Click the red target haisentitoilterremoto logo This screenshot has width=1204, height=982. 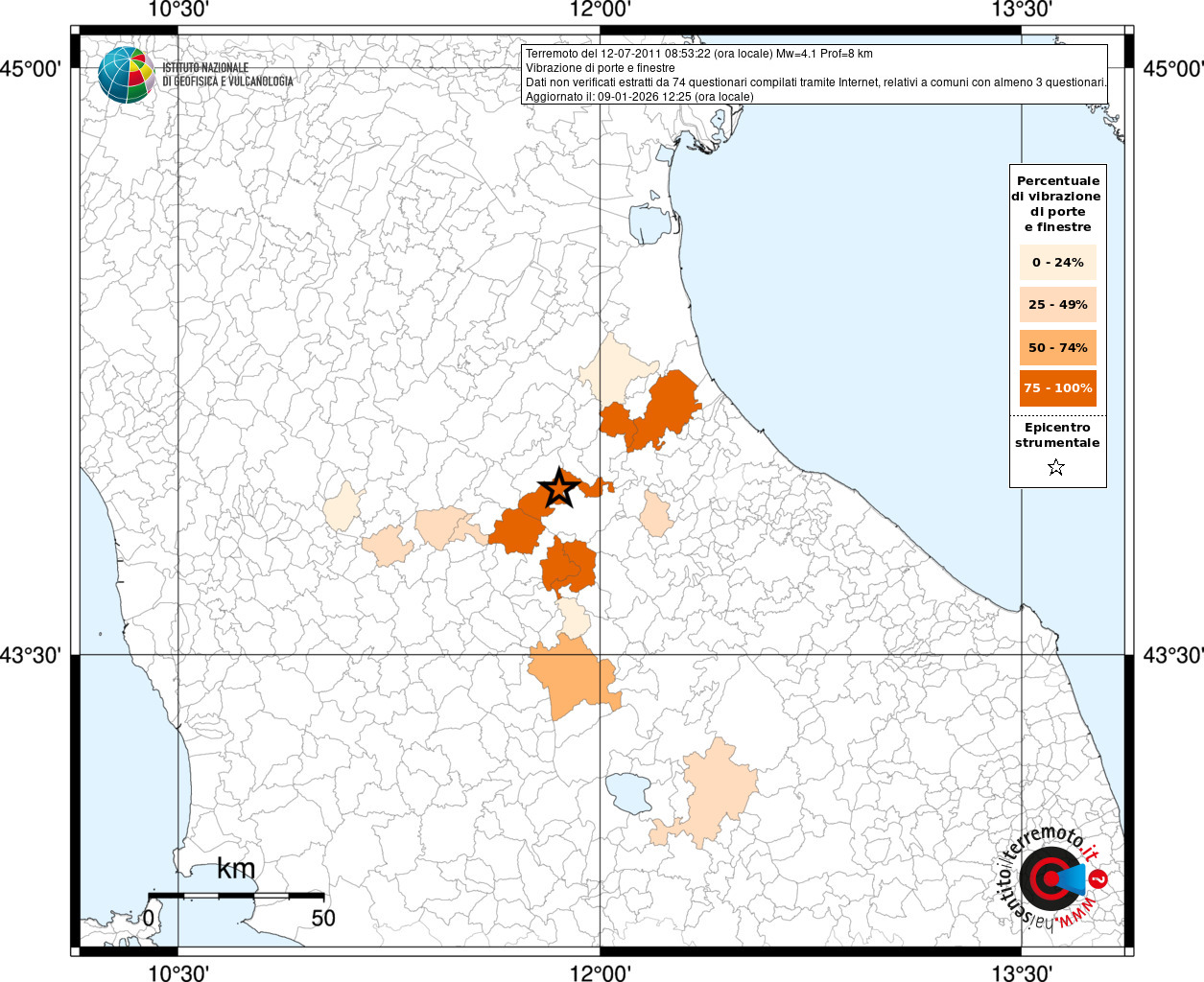(x=1050, y=878)
